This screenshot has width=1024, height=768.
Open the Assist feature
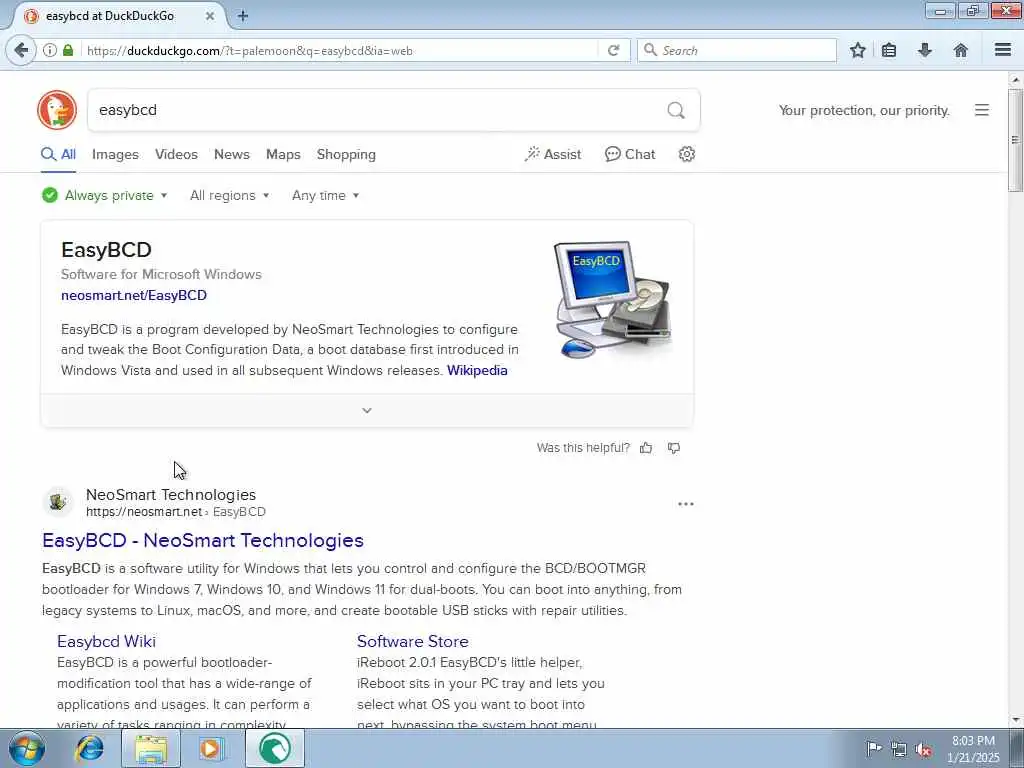552,154
